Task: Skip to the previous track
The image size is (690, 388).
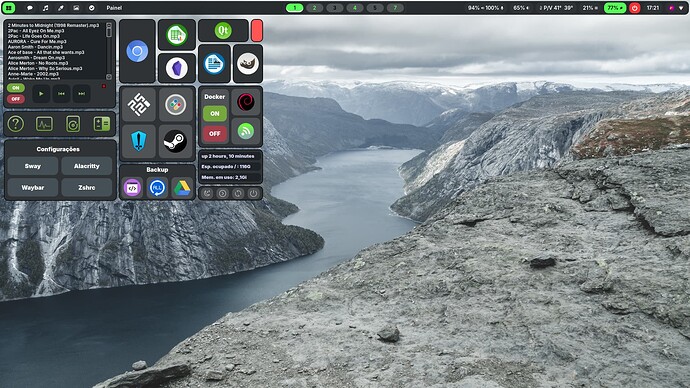Action: tap(61, 94)
